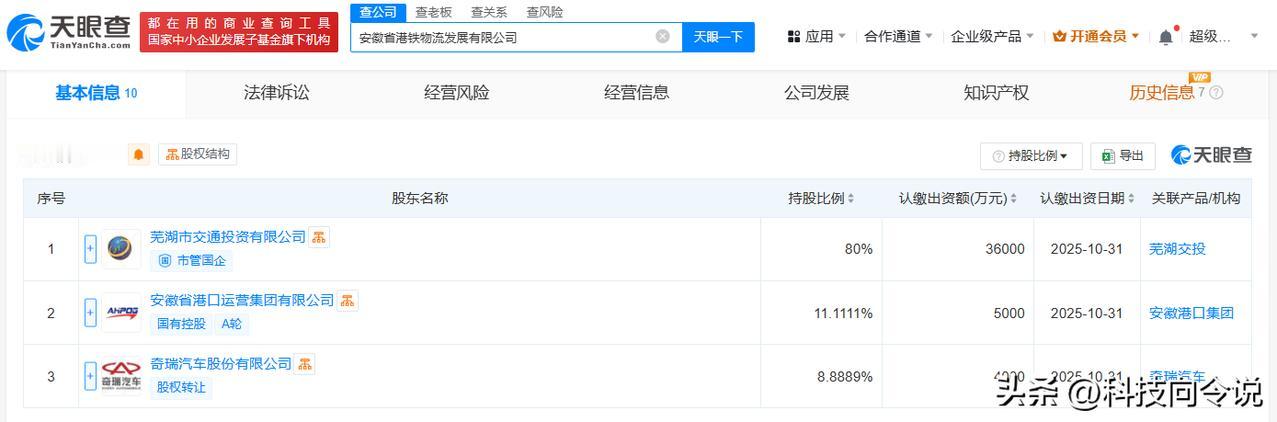Viewport: 1277px width, 422px height.
Task: Select 查风险 search mode tab
Action: (x=544, y=12)
